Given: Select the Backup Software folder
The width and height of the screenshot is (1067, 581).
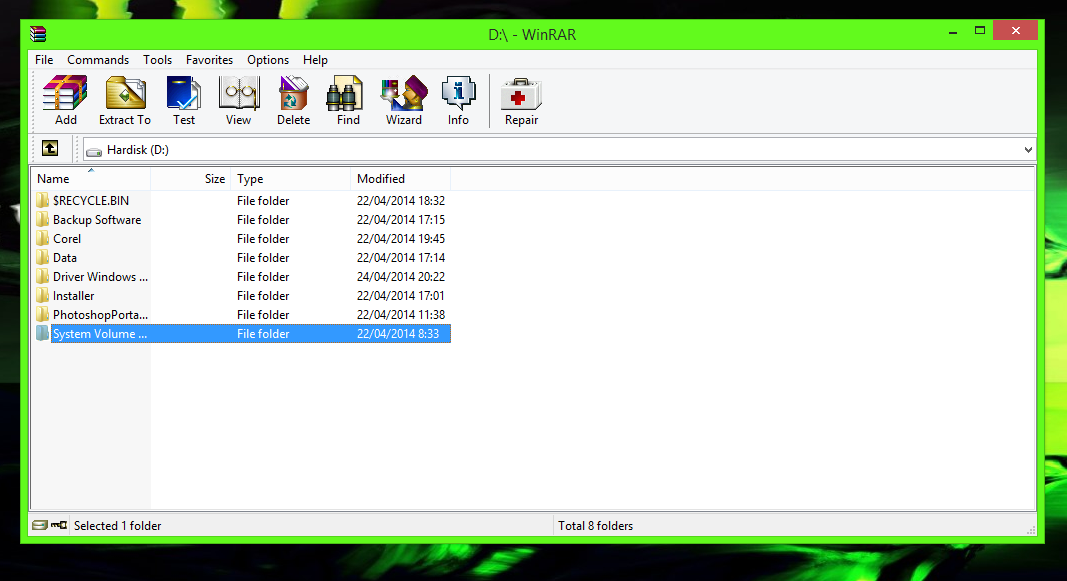Looking at the screenshot, I should (97, 220).
